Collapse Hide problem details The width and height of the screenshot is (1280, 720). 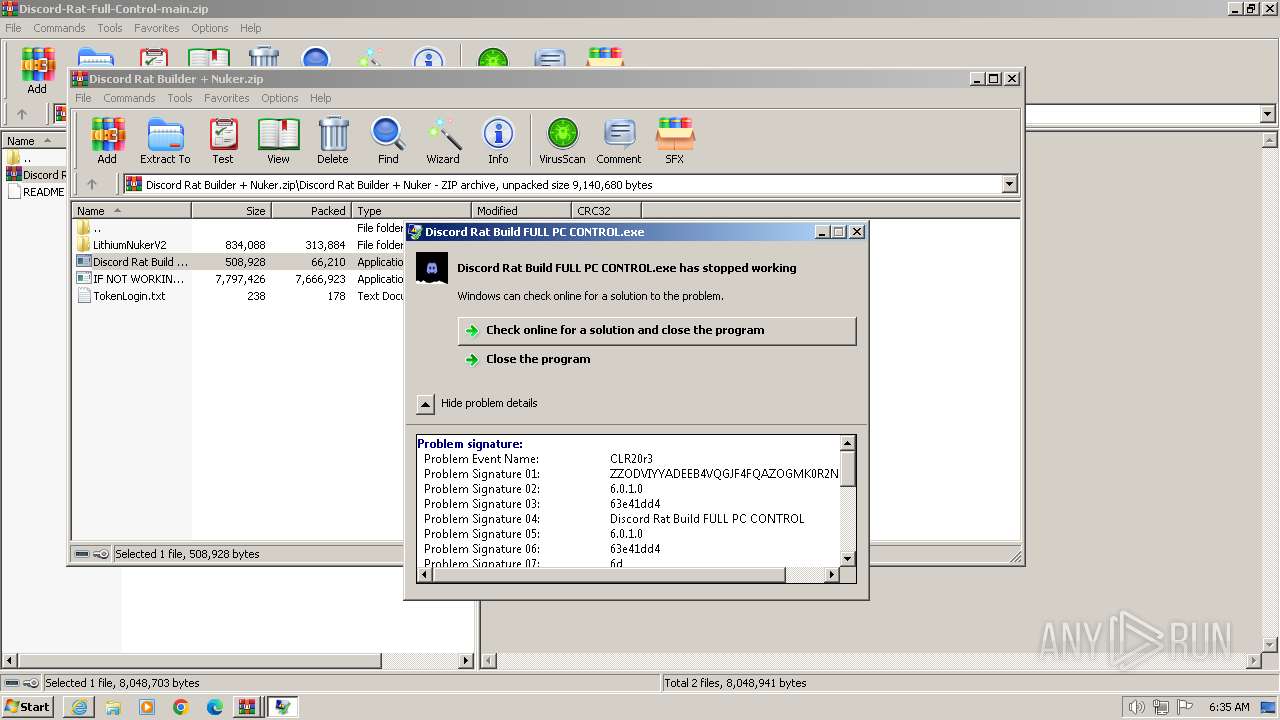tap(425, 403)
